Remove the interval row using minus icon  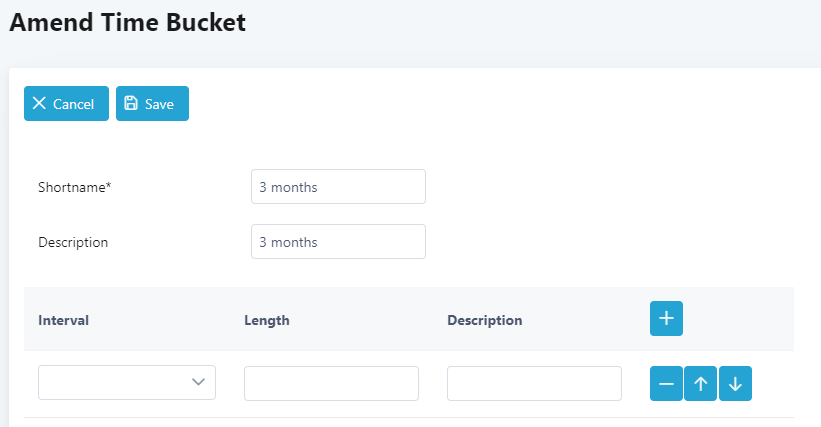point(666,384)
